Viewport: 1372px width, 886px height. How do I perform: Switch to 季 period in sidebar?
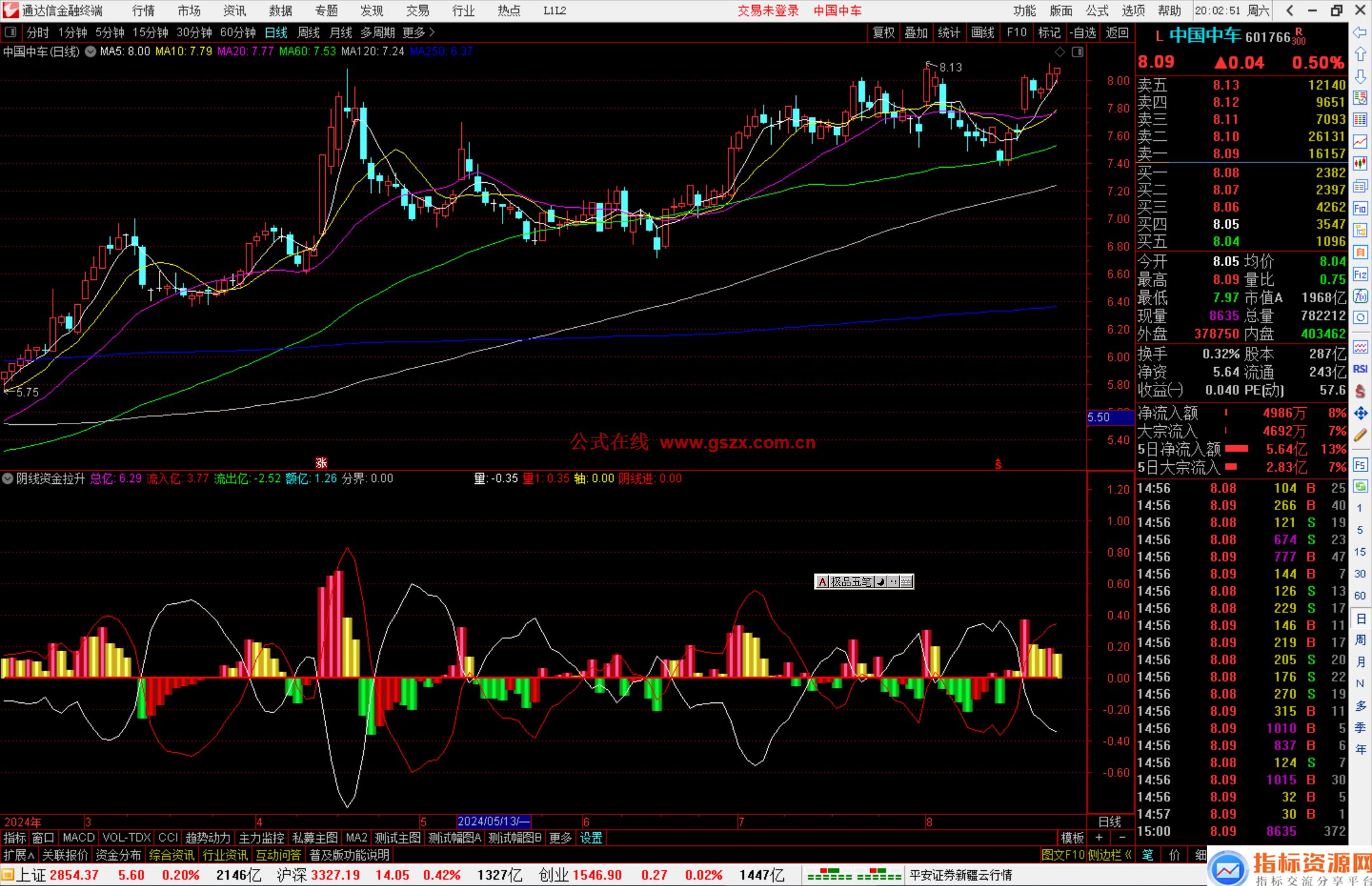(x=1360, y=728)
